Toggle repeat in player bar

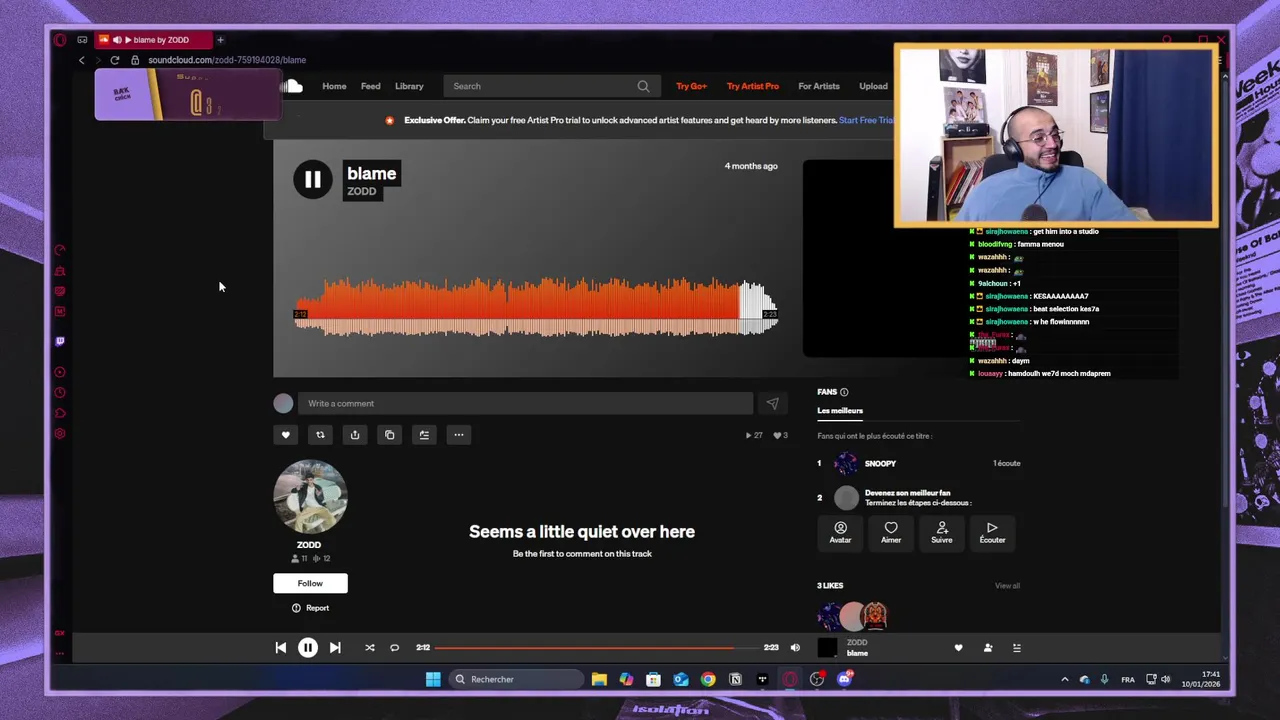coord(395,648)
